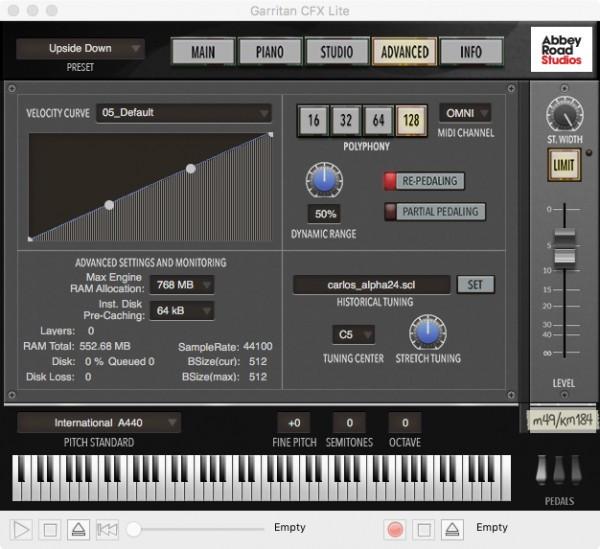Toggle the RE-PEDALING switch
The width and height of the screenshot is (600, 549).
coord(424,181)
